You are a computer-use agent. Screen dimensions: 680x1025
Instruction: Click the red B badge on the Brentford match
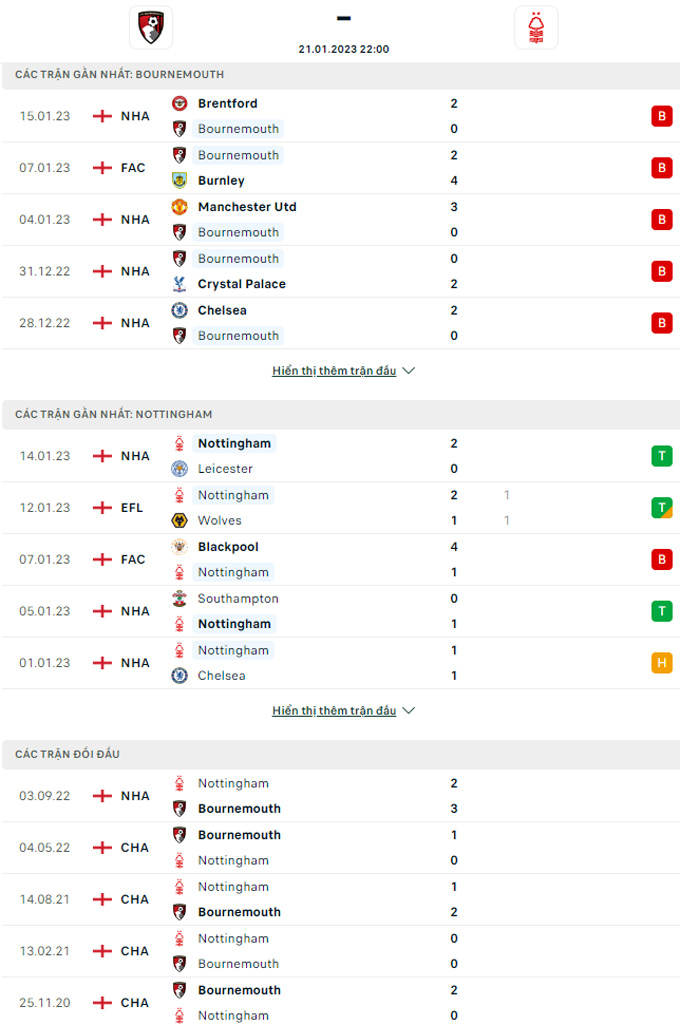click(661, 116)
